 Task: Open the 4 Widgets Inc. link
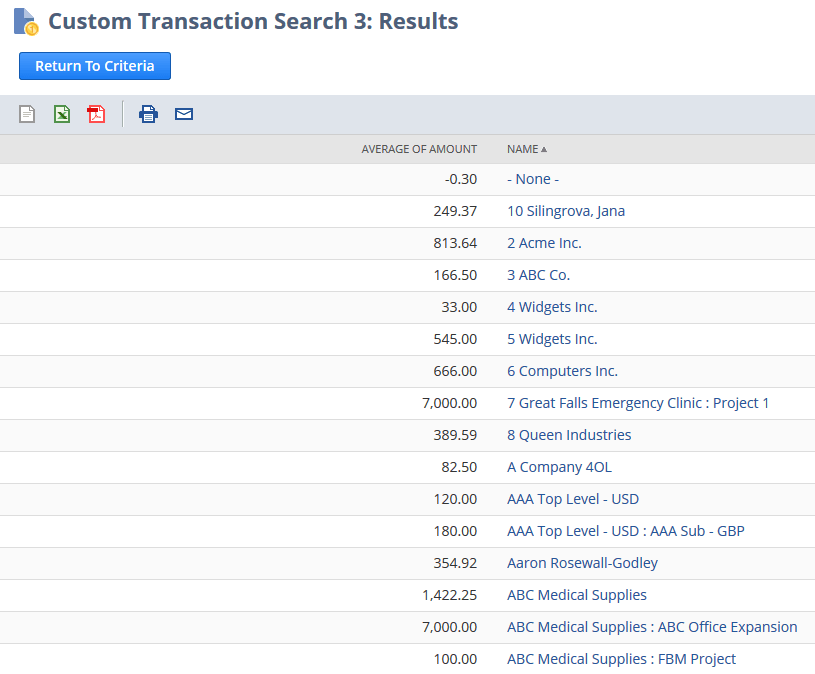pyautogui.click(x=552, y=307)
